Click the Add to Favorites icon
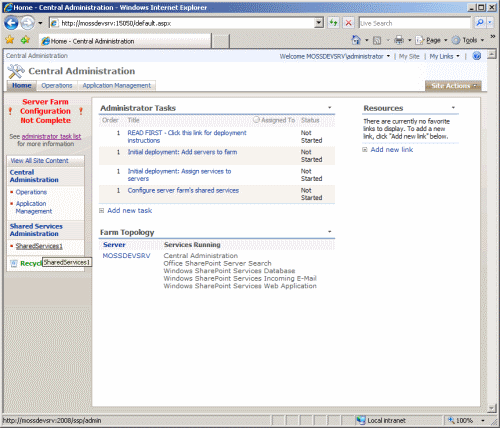 pyautogui.click(x=25, y=40)
